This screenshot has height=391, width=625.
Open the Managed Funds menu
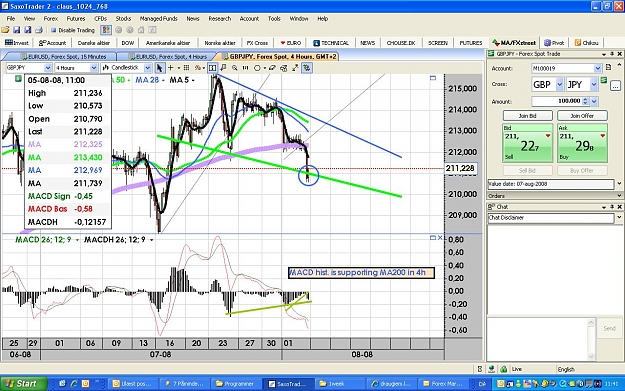click(x=158, y=18)
